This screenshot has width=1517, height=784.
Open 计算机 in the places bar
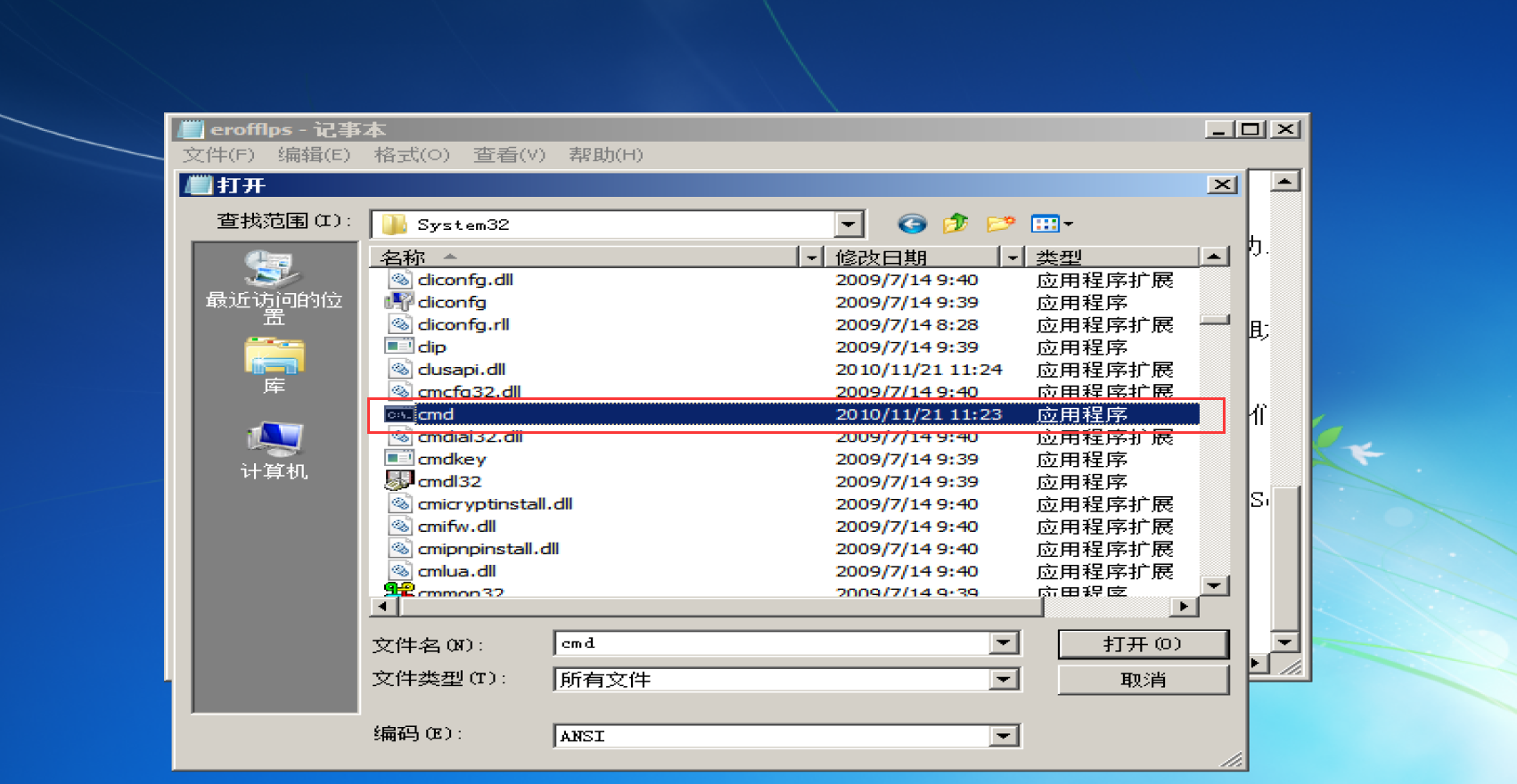[x=274, y=451]
